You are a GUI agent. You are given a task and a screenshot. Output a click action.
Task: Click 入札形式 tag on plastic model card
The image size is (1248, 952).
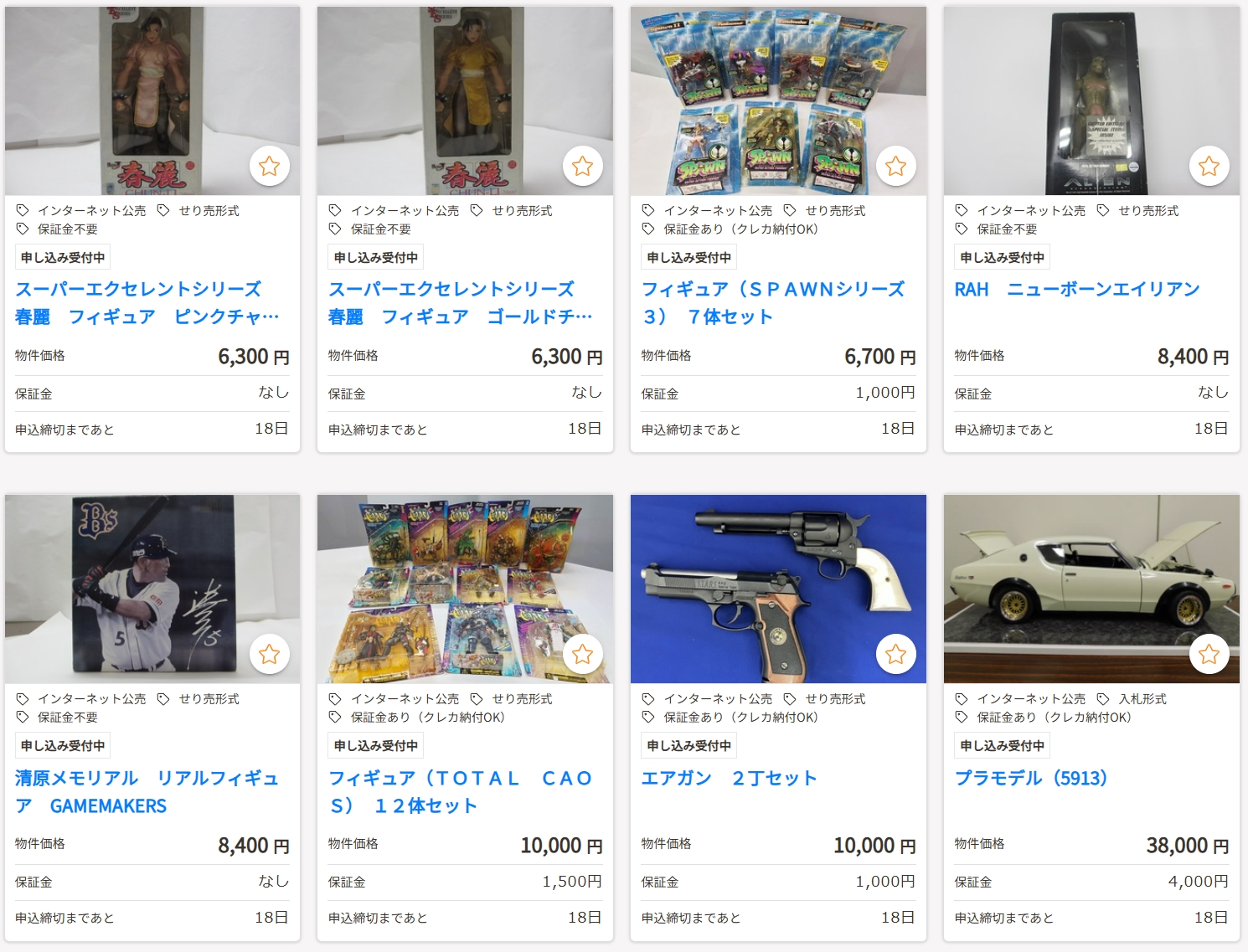[x=1142, y=698]
